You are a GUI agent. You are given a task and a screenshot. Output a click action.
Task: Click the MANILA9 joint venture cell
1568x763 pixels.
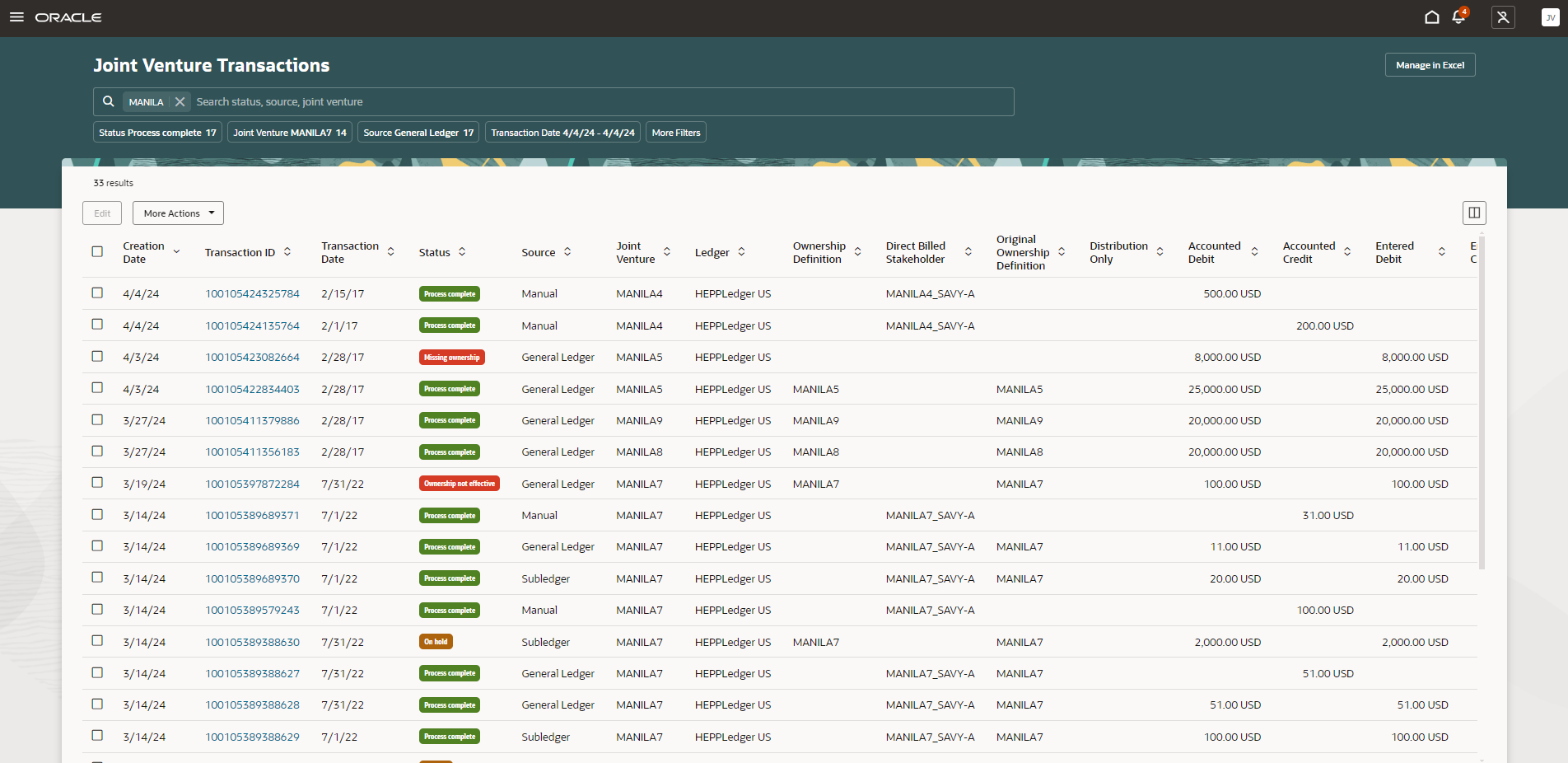pos(639,420)
